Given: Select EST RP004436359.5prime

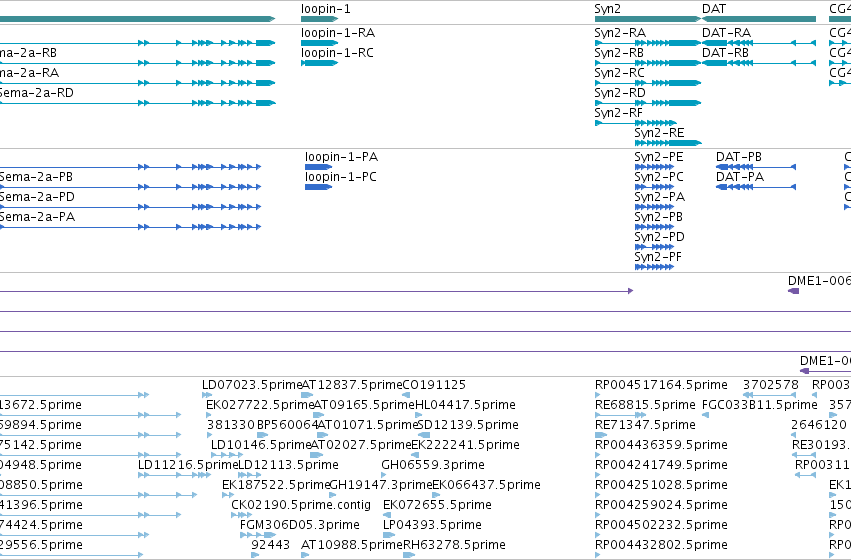Looking at the screenshot, I should [598, 455].
